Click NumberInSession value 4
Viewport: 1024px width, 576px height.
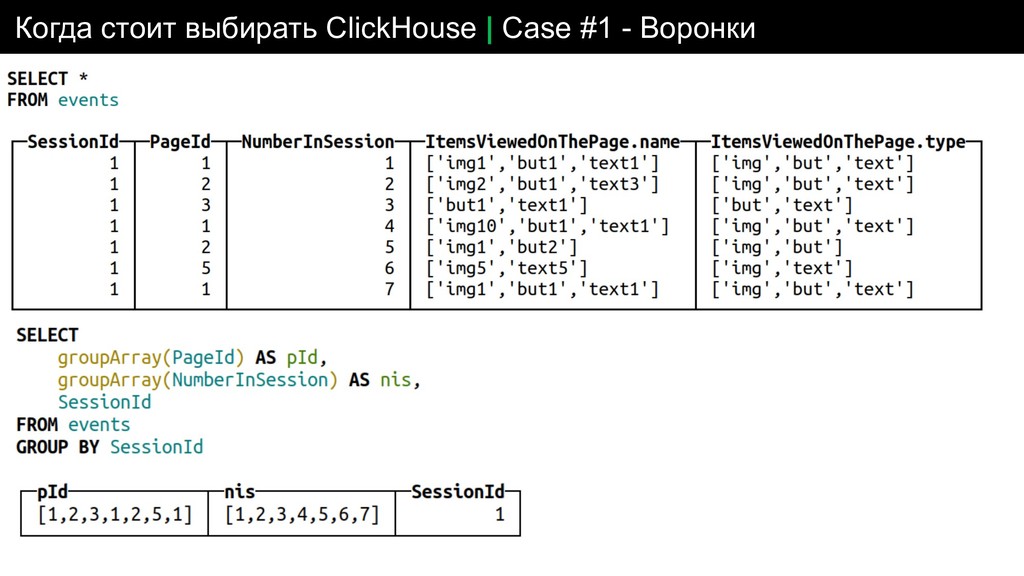(389, 226)
